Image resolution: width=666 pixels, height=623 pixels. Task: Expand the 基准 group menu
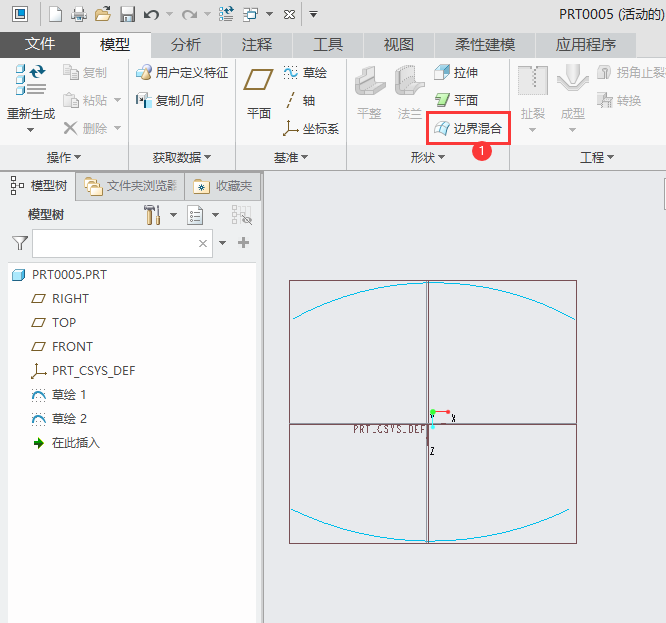[x=291, y=158]
